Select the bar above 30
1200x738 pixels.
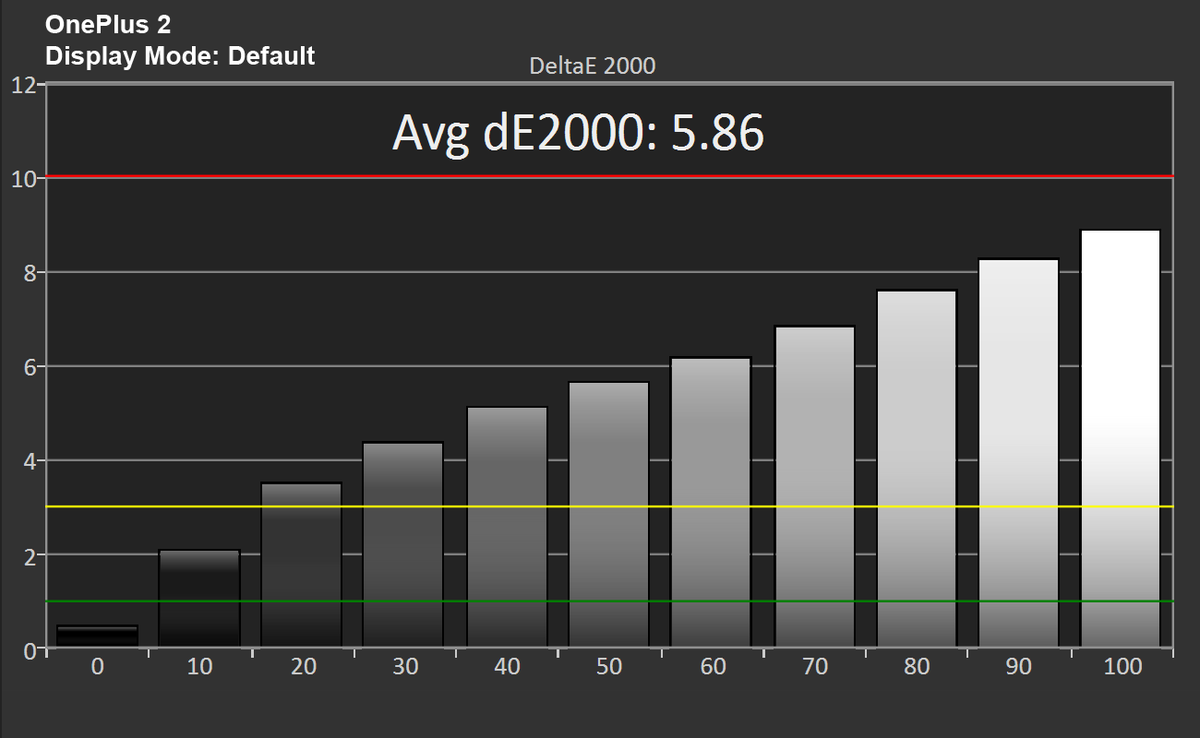[x=404, y=545]
